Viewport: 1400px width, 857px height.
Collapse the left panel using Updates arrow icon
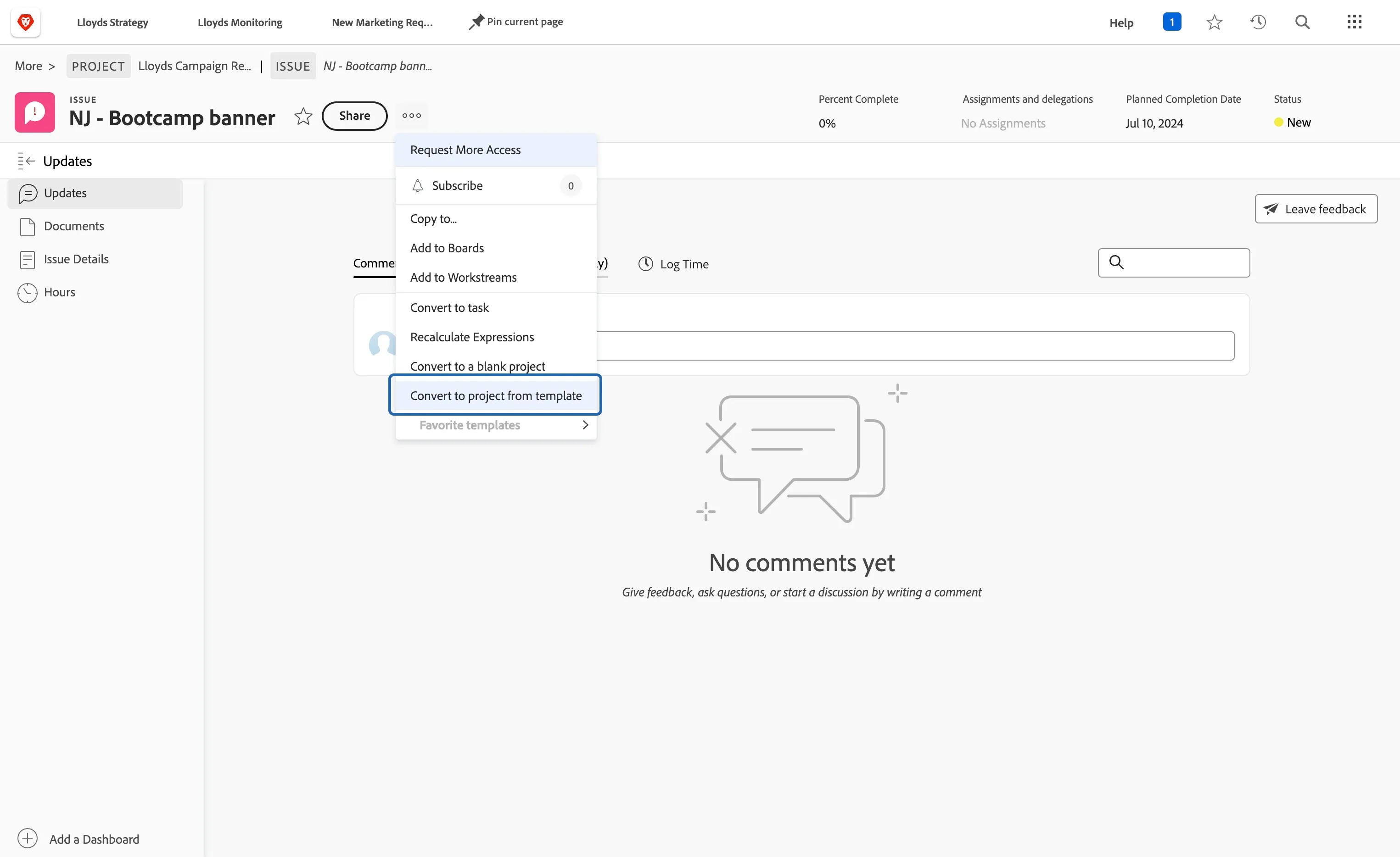coord(26,161)
